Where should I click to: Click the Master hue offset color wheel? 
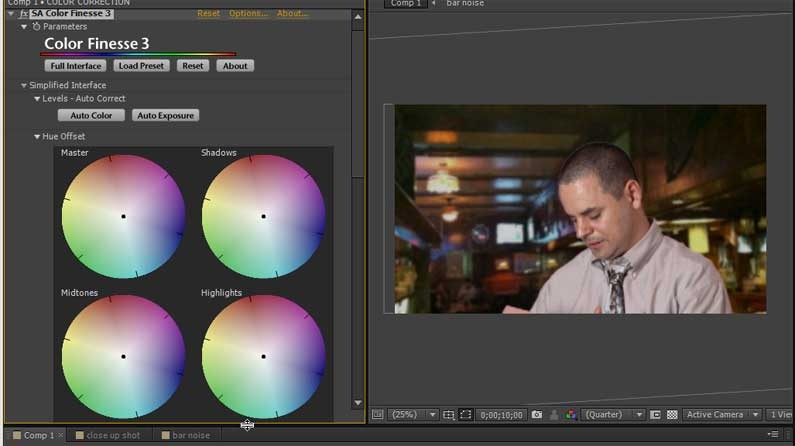123,216
